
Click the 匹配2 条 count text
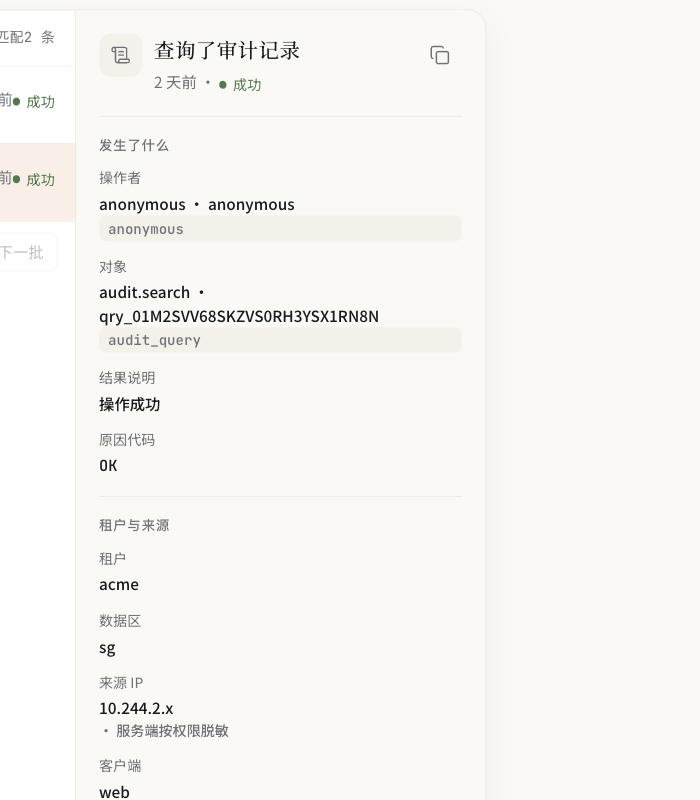(27, 37)
